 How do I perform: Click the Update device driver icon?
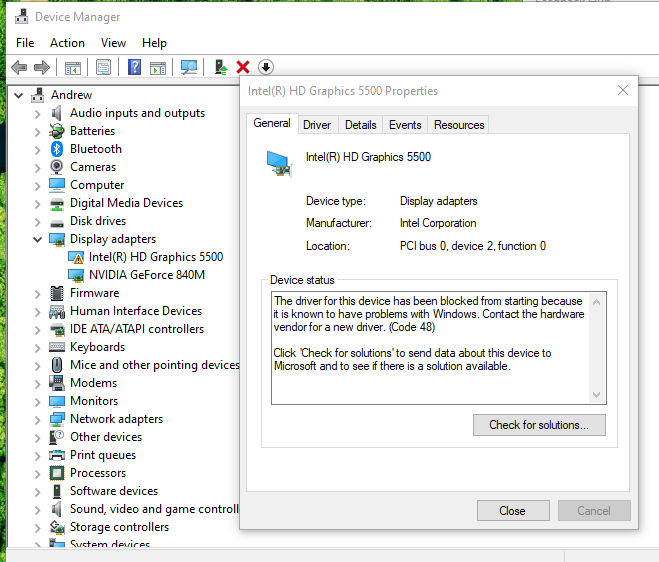[221, 67]
